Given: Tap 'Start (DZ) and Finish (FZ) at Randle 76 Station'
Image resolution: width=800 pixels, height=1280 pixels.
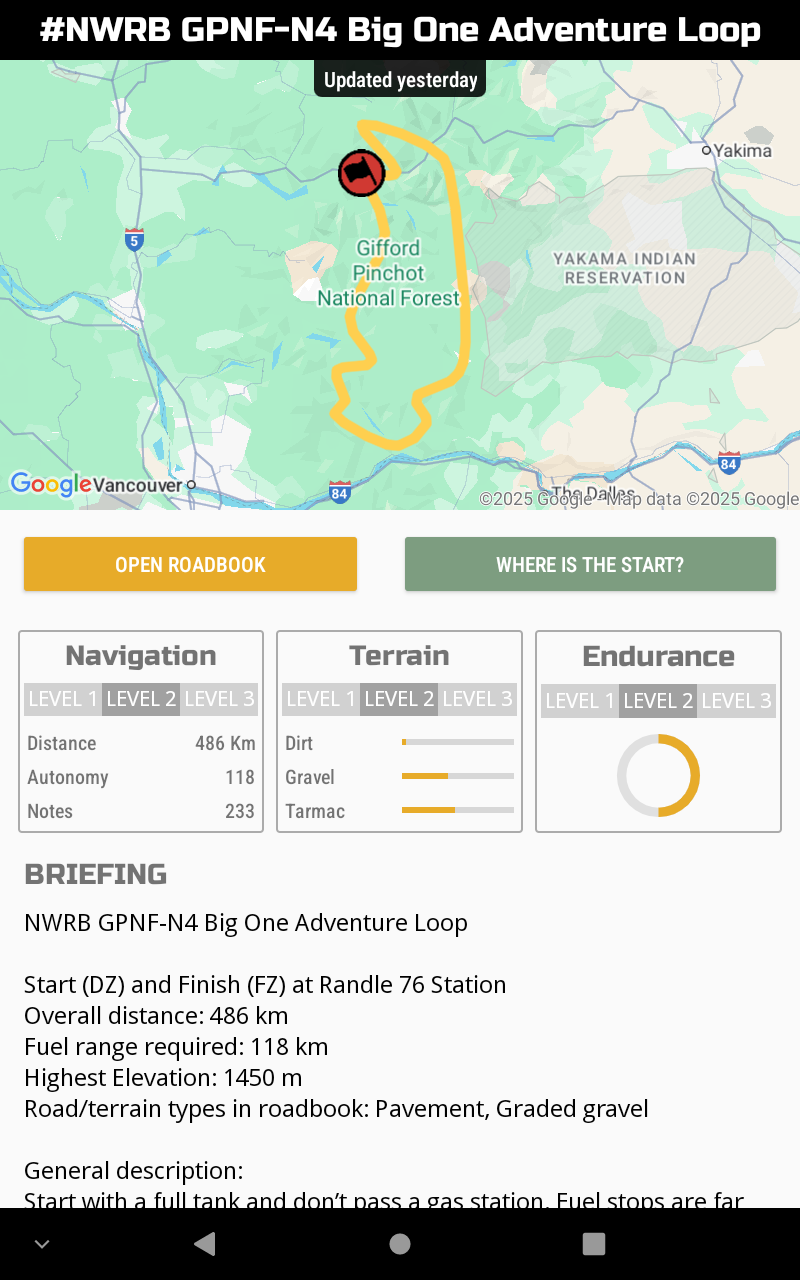Looking at the screenshot, I should 265,985.
